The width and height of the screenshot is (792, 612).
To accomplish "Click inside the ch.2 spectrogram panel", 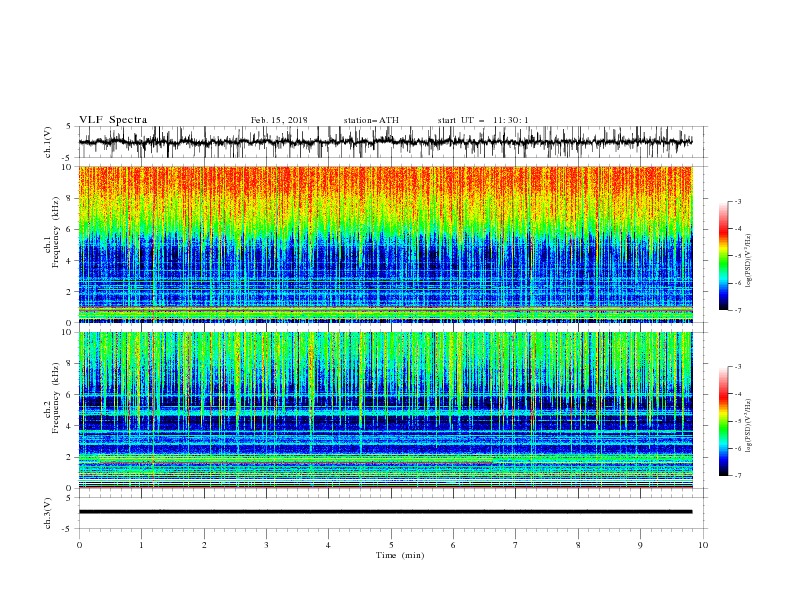I will click(385, 410).
